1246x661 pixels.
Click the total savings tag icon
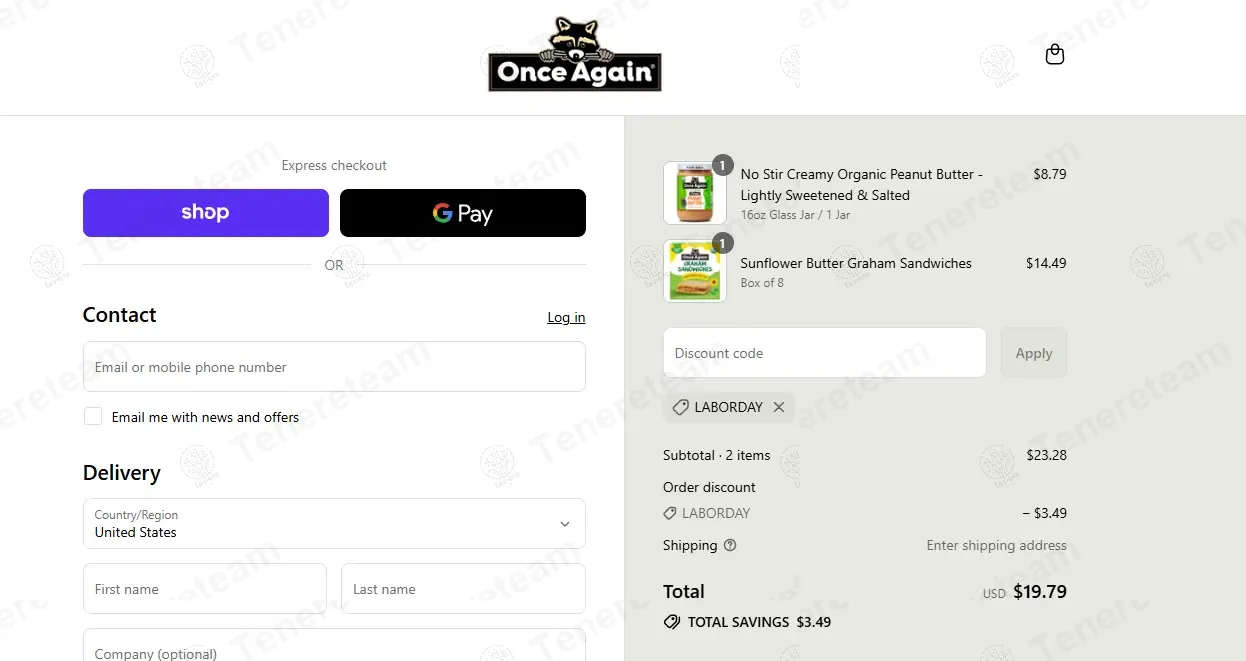click(672, 622)
